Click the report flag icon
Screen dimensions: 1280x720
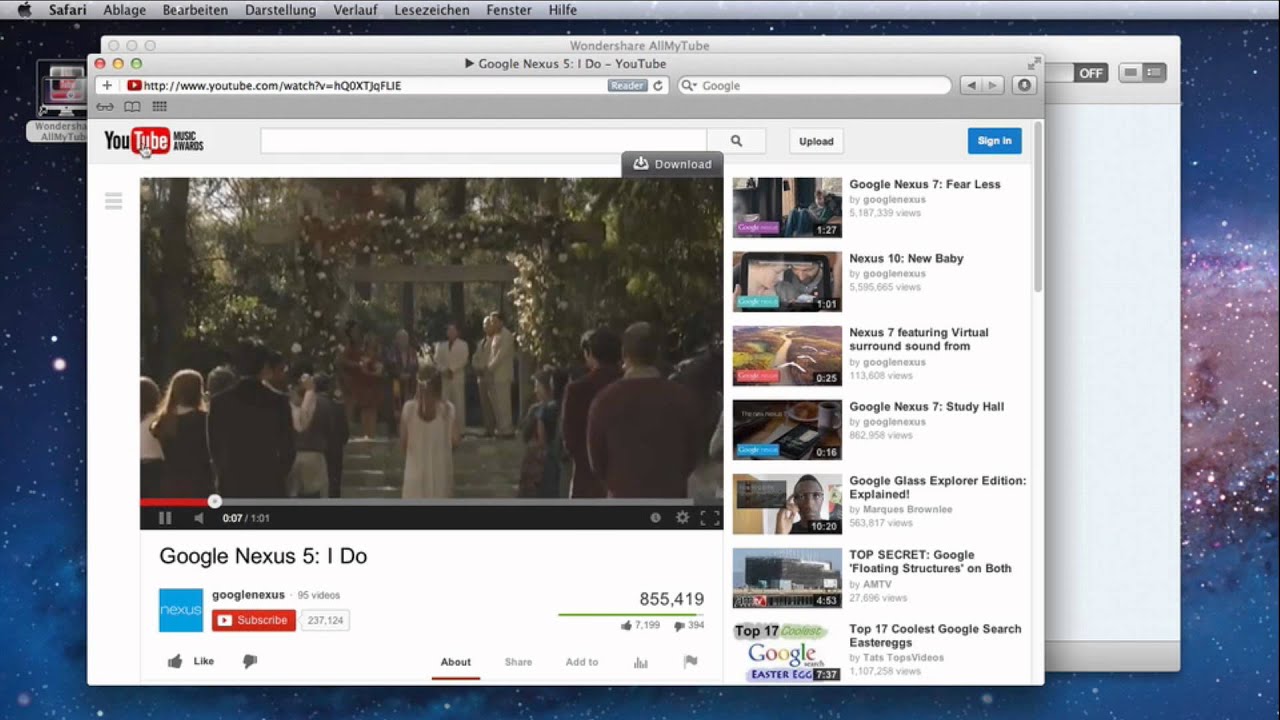(x=690, y=661)
